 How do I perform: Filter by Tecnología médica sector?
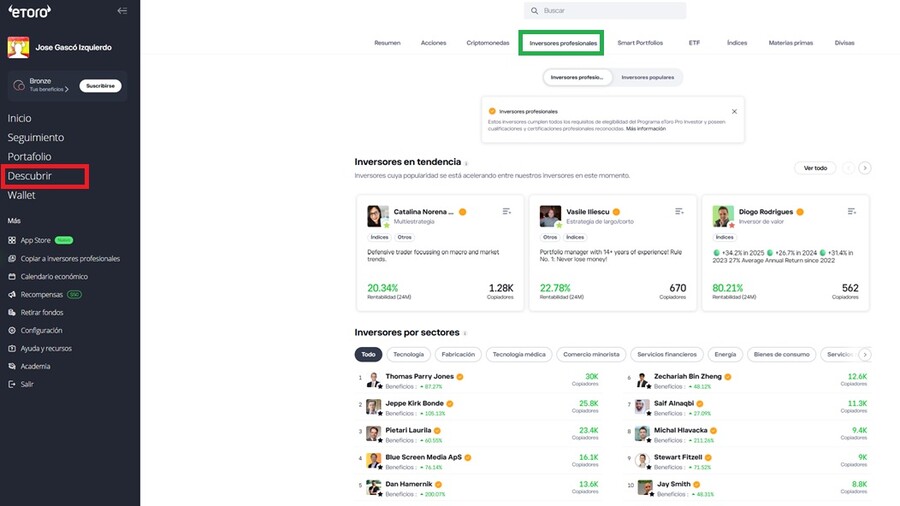coord(519,355)
